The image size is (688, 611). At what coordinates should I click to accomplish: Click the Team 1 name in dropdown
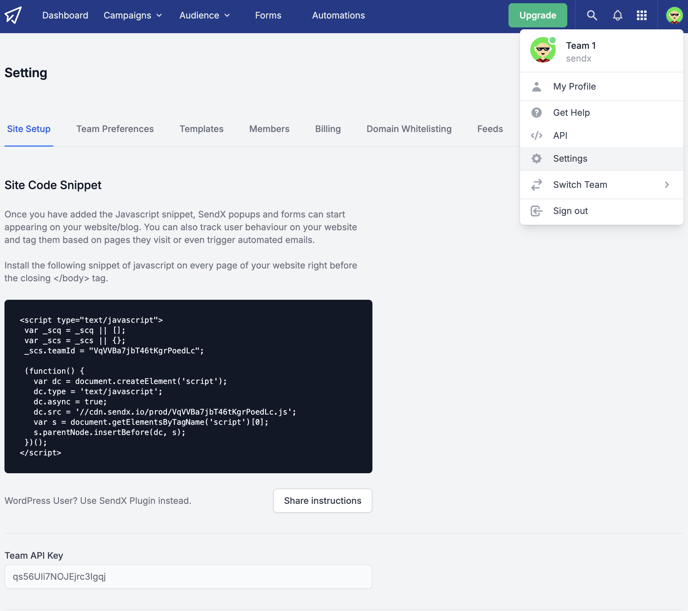point(581,46)
